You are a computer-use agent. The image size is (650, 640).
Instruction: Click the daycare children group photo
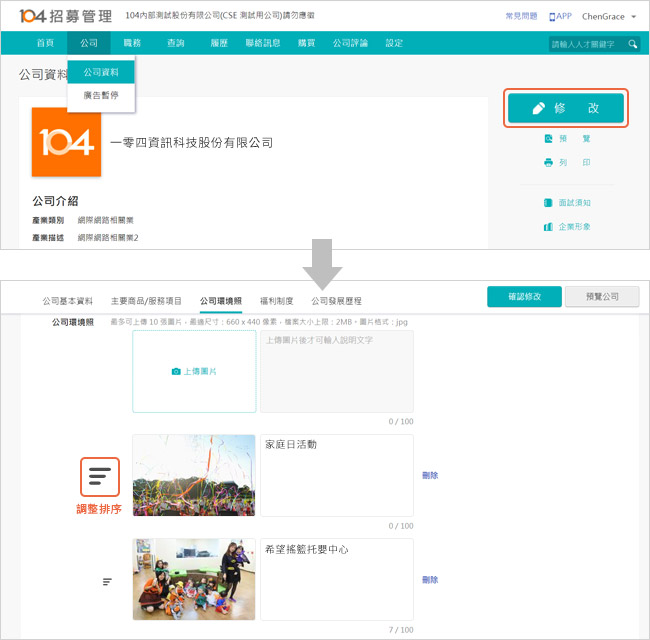click(x=194, y=579)
